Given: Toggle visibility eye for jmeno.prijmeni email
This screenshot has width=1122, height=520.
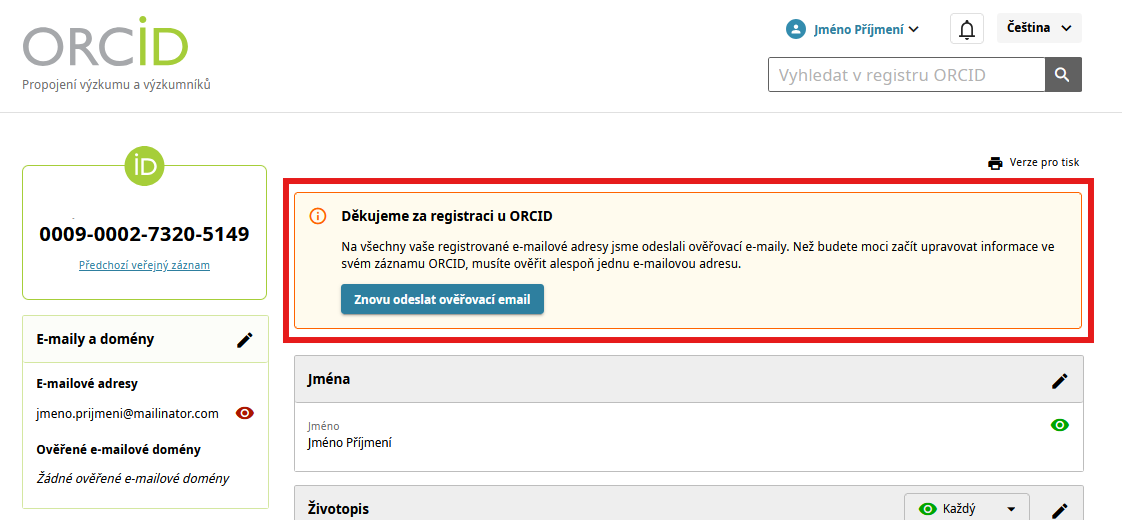Looking at the screenshot, I should (245, 413).
